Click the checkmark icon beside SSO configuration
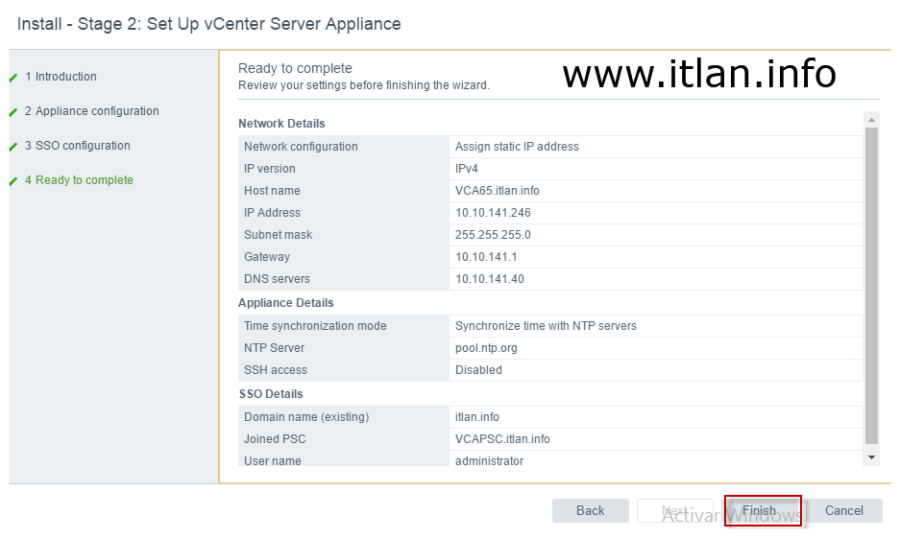 pos(14,147)
